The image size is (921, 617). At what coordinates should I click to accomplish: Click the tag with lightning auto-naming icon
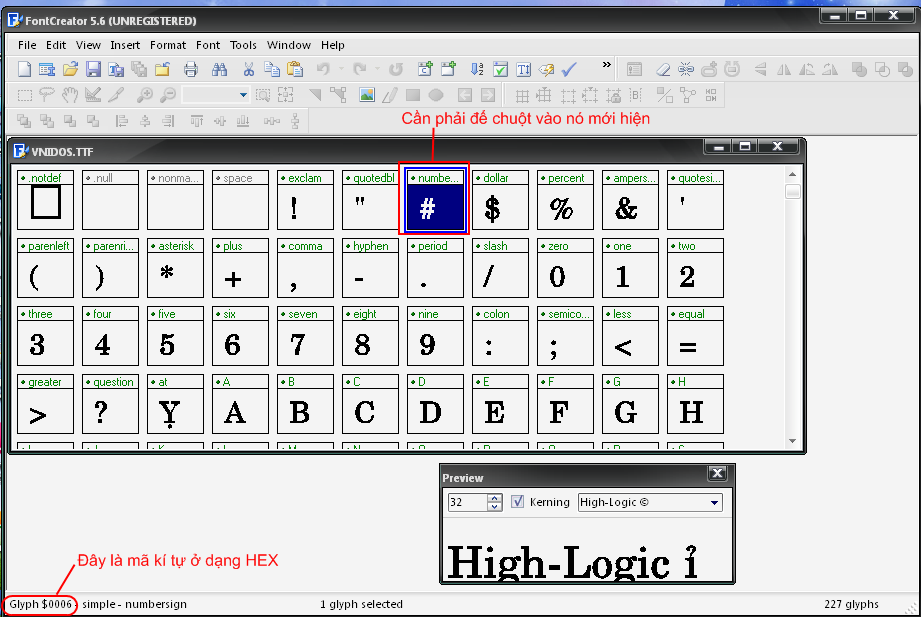tap(546, 69)
